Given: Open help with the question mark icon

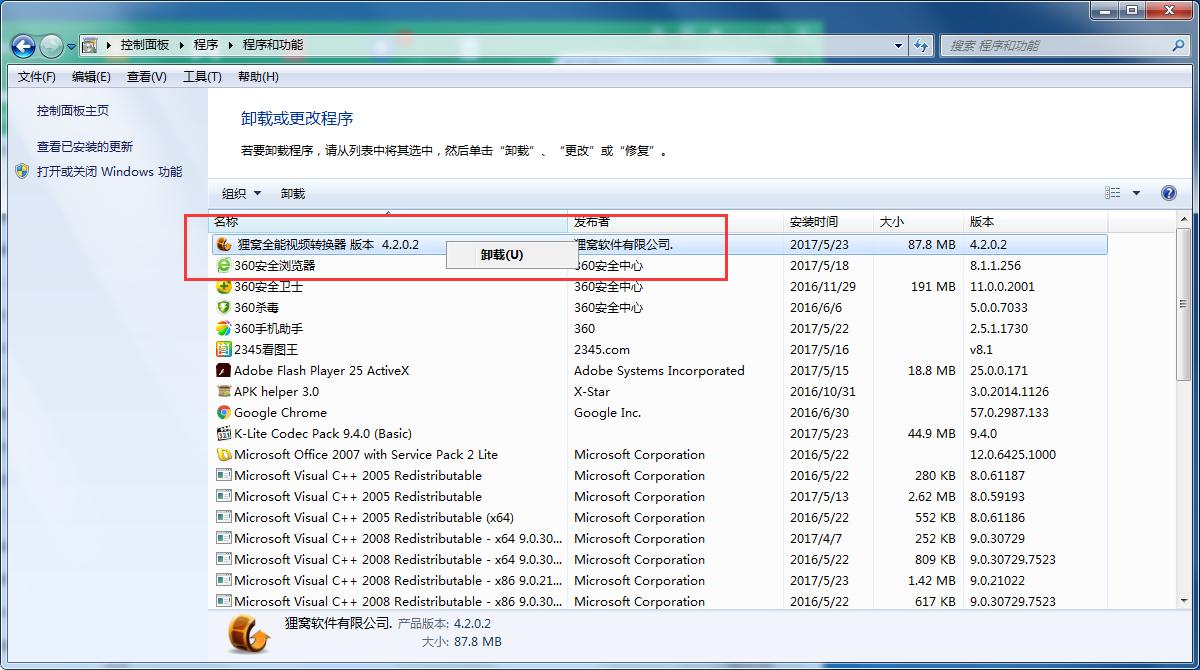Looking at the screenshot, I should click(x=1168, y=194).
